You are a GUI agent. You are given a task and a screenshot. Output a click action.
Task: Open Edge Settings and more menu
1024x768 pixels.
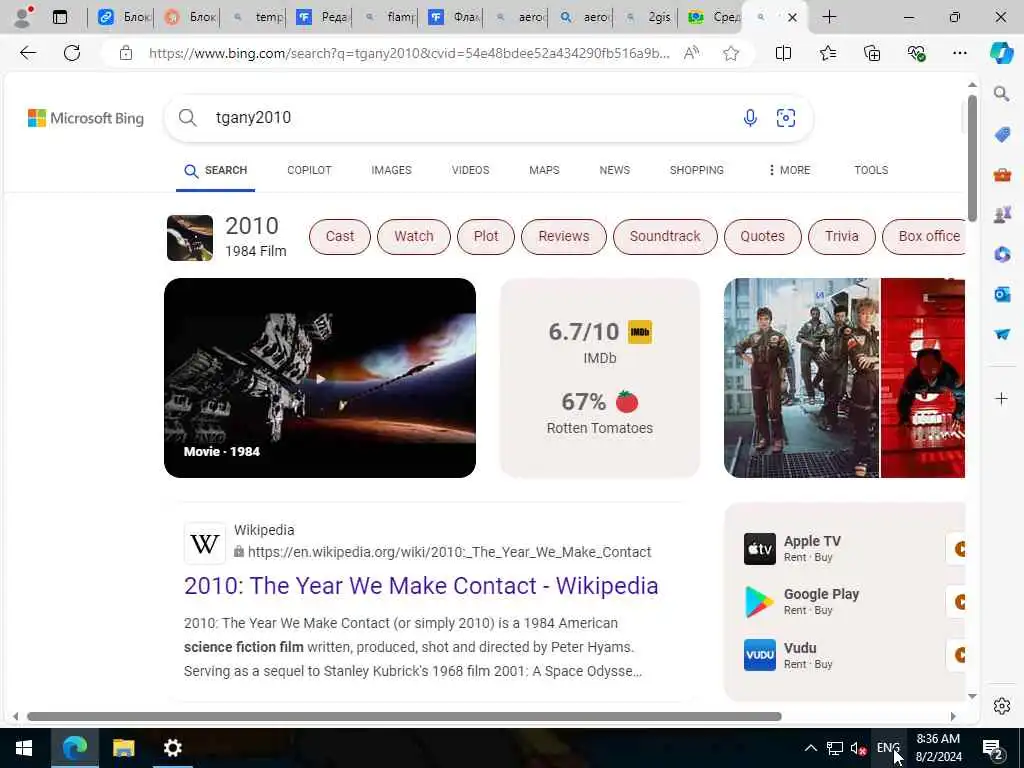(959, 53)
